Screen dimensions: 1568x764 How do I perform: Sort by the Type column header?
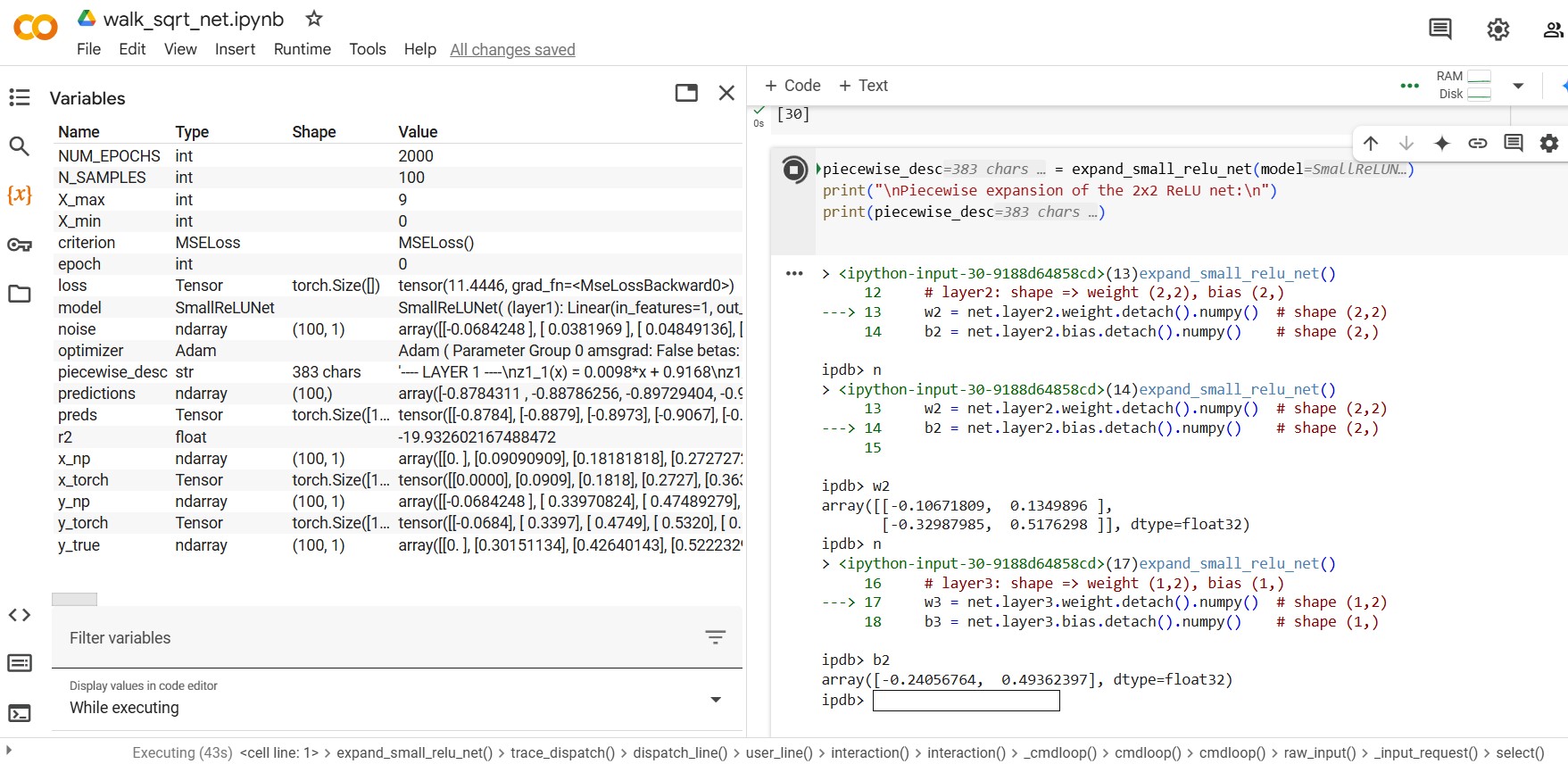tap(192, 132)
